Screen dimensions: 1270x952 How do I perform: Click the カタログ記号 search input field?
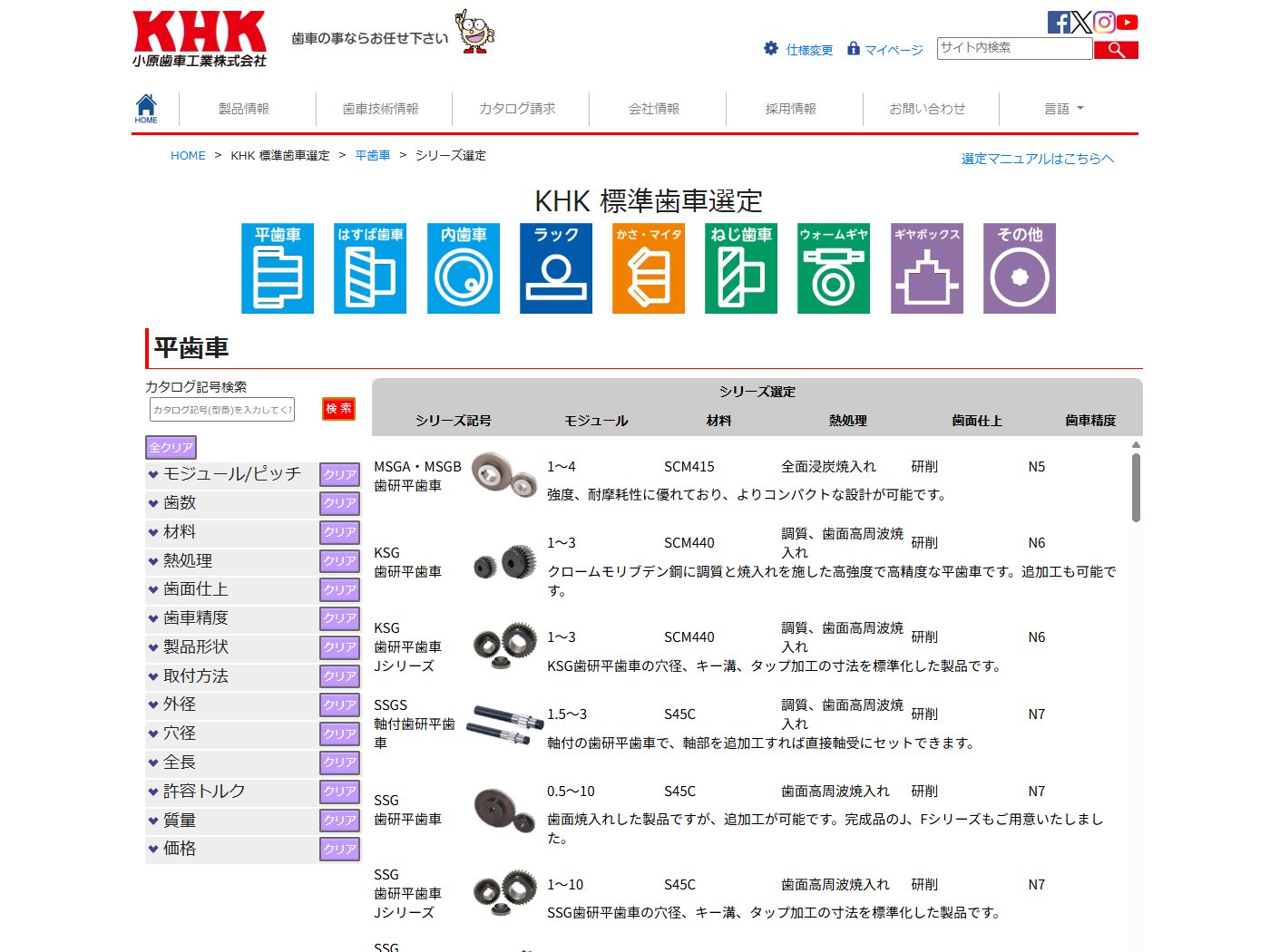coord(222,410)
